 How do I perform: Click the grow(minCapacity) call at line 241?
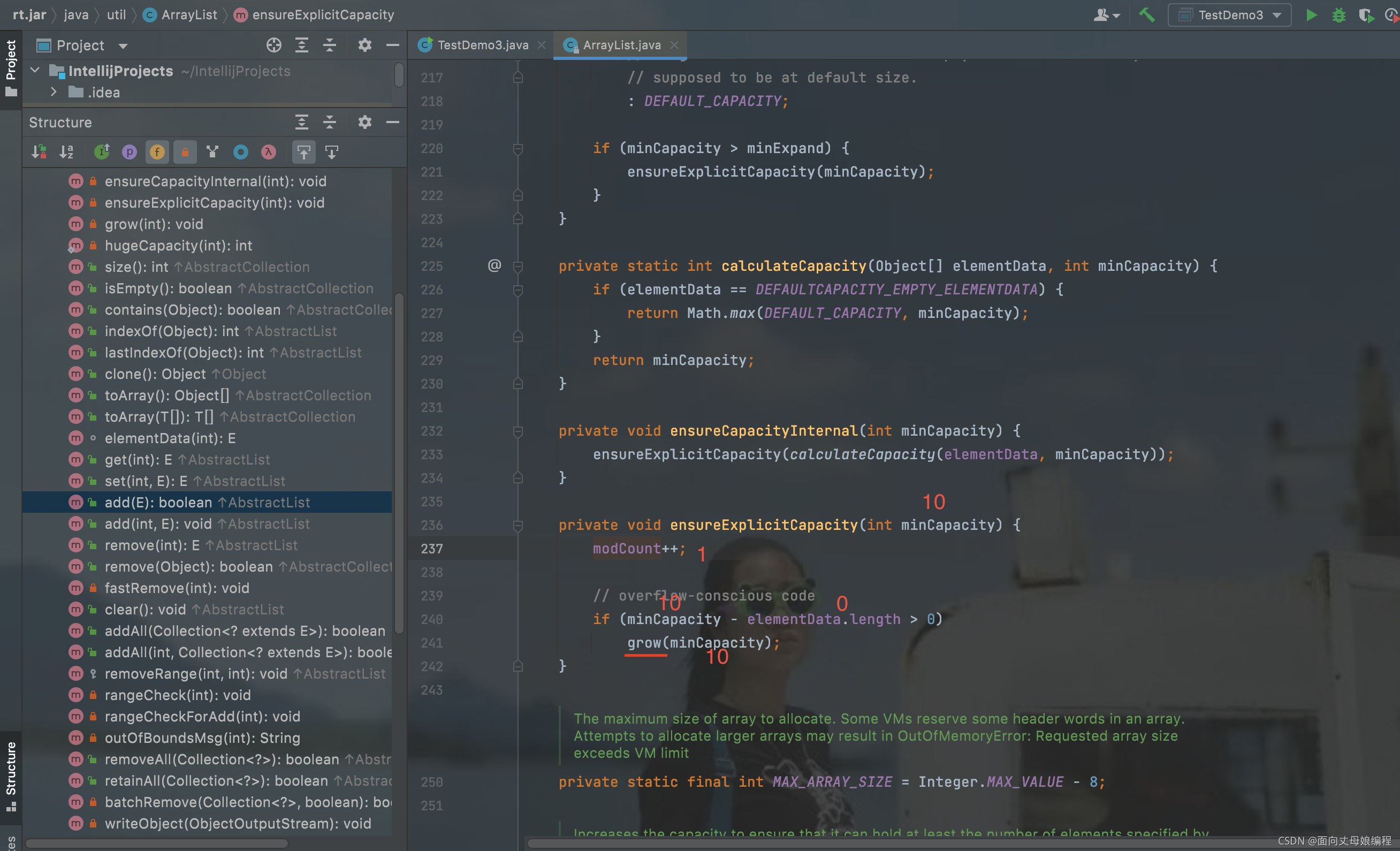coord(703,642)
